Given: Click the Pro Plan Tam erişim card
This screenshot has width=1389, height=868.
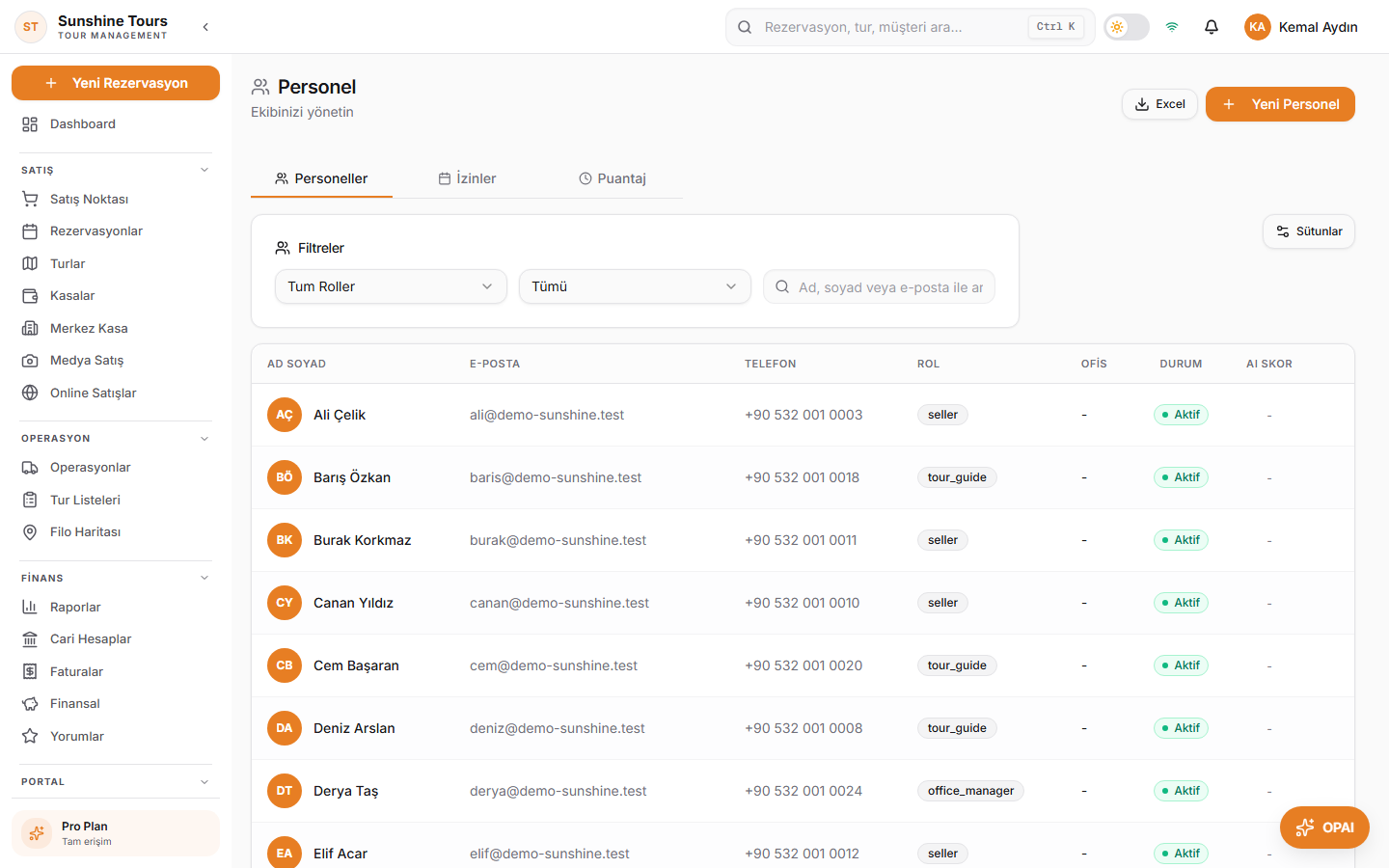Looking at the screenshot, I should pos(116,833).
